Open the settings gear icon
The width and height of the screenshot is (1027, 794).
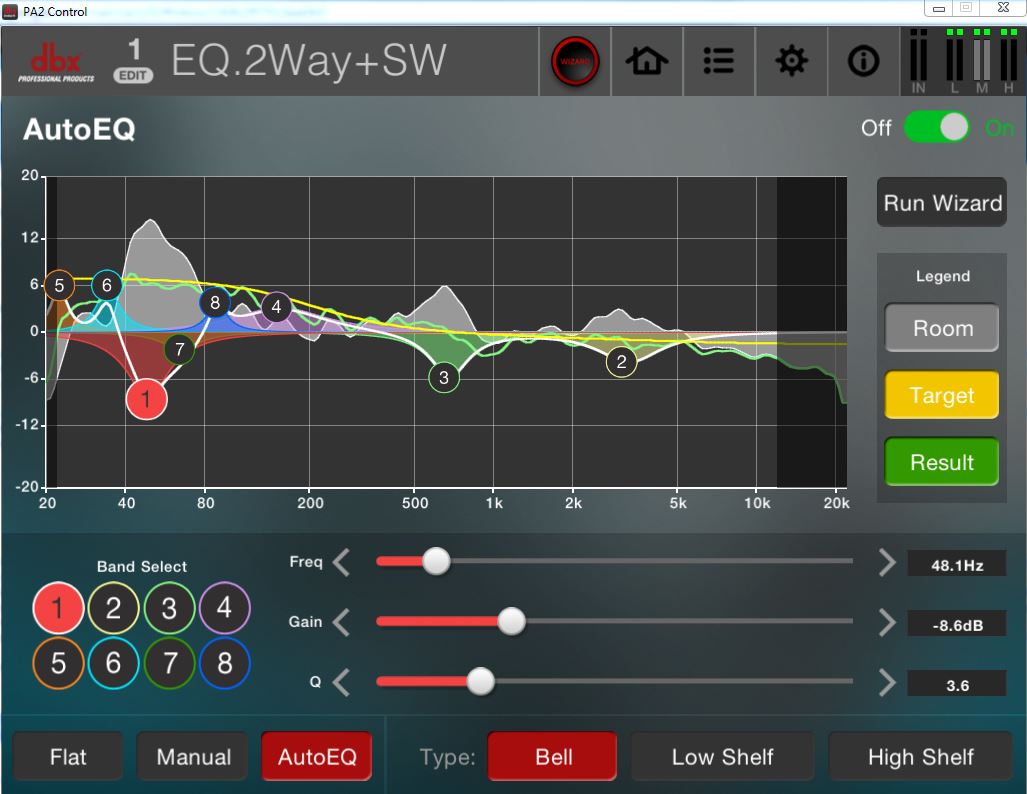pos(791,62)
